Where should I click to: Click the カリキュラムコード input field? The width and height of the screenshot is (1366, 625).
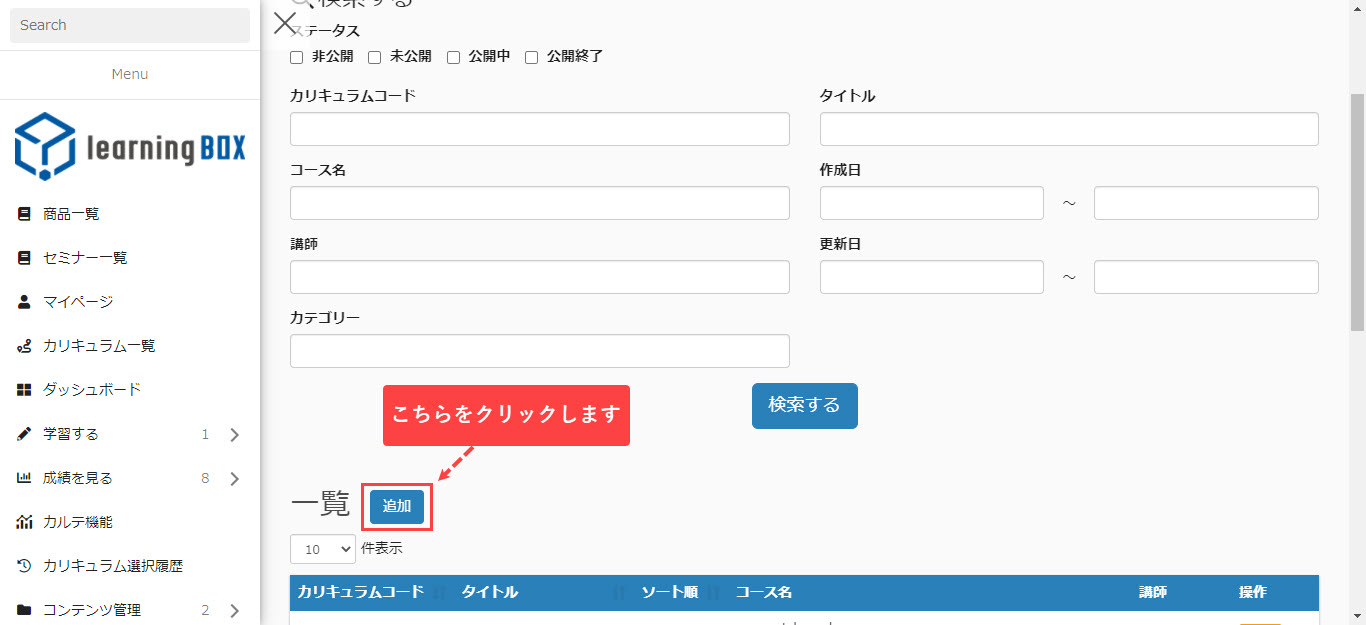539,129
